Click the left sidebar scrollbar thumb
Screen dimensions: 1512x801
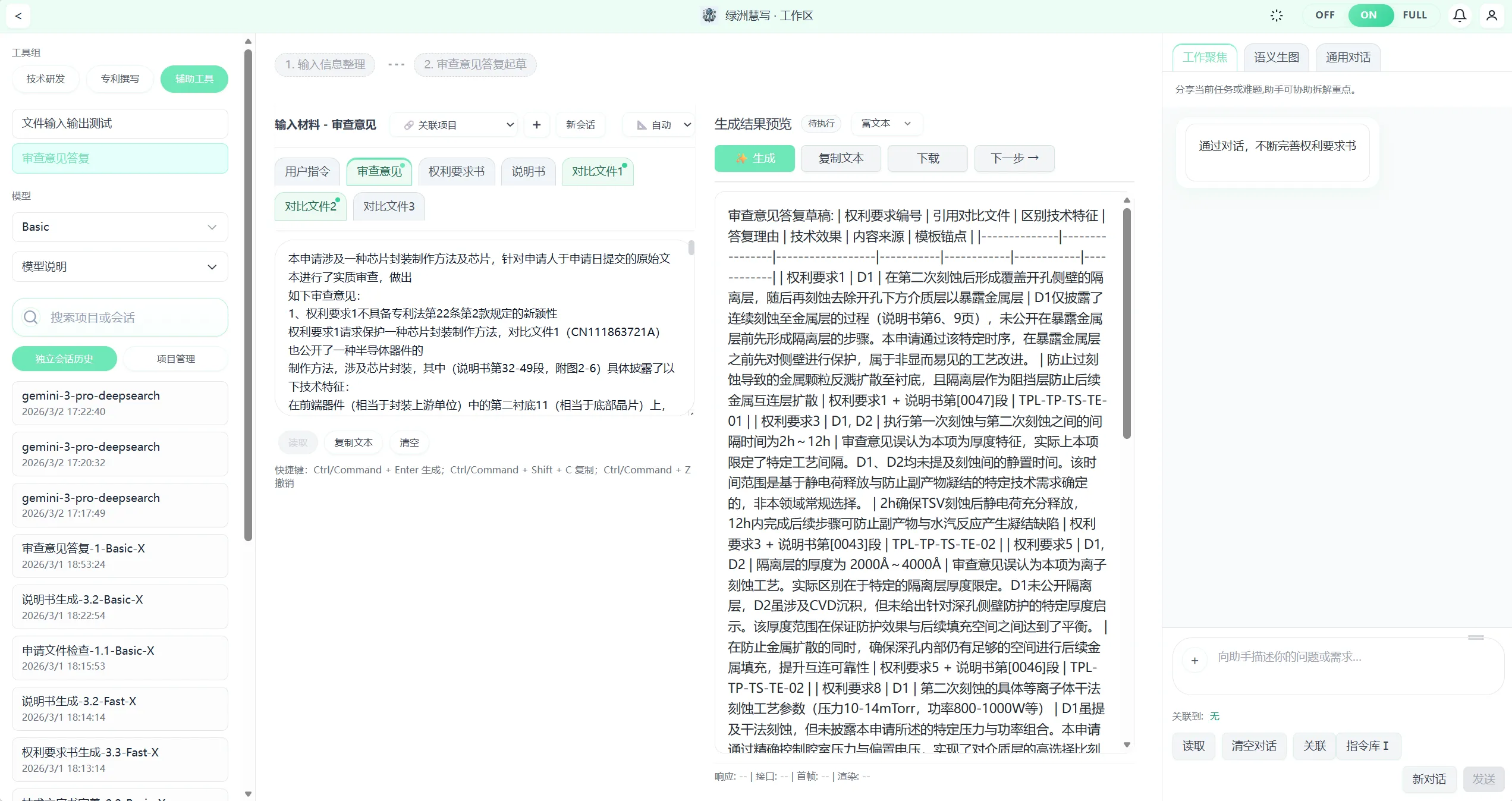(248, 294)
